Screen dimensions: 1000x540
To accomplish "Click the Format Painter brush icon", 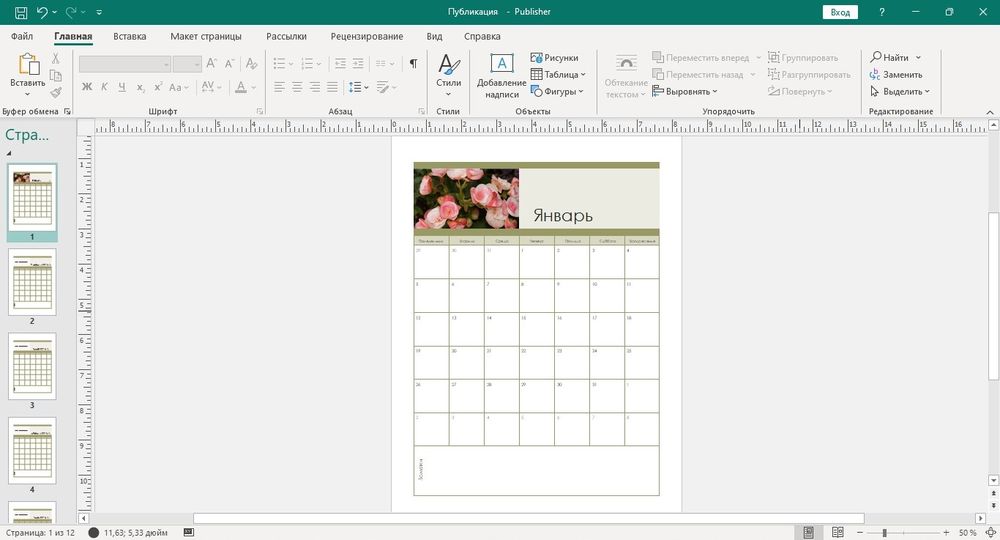I will click(56, 92).
